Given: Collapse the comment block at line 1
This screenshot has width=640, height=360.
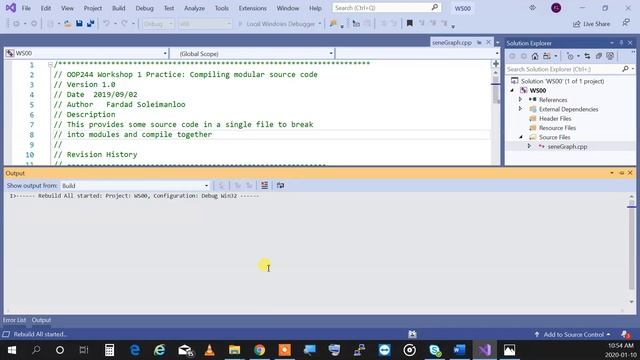Looking at the screenshot, I should pyautogui.click(x=50, y=64).
